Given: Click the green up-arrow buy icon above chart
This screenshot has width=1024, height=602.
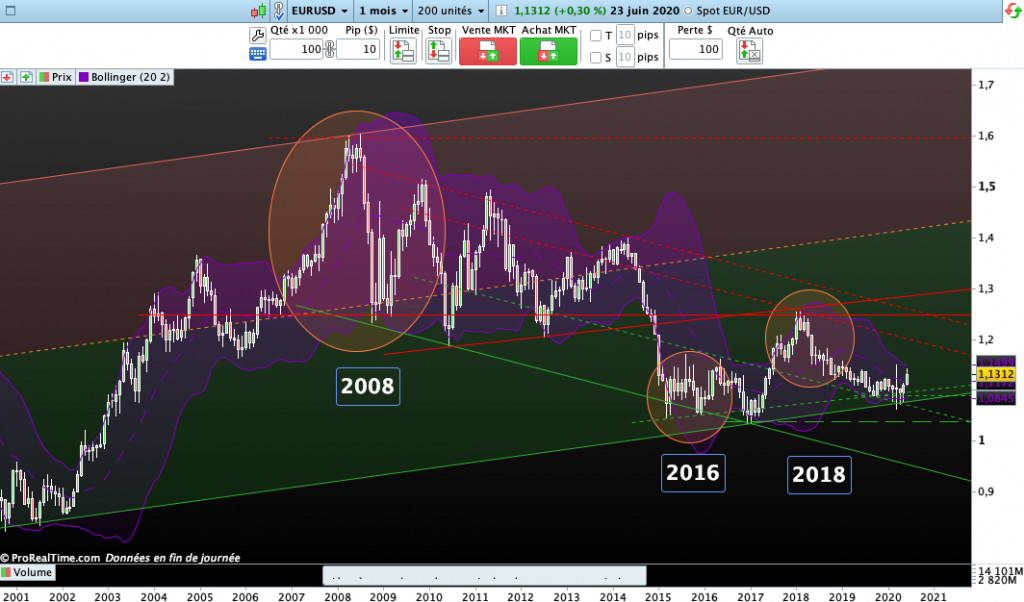Looking at the screenshot, I should point(26,76).
